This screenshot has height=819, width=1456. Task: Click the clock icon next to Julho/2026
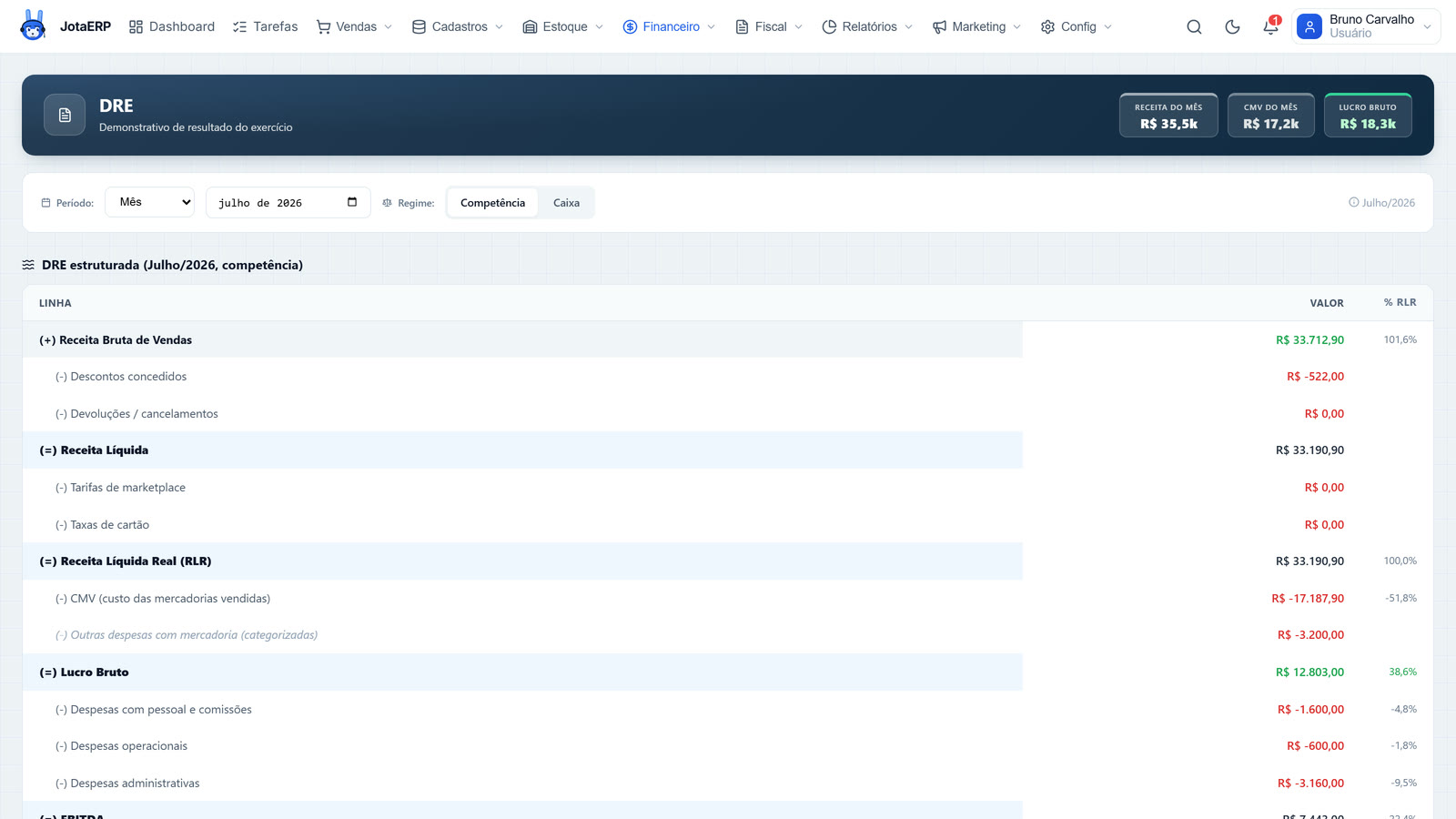point(1353,203)
